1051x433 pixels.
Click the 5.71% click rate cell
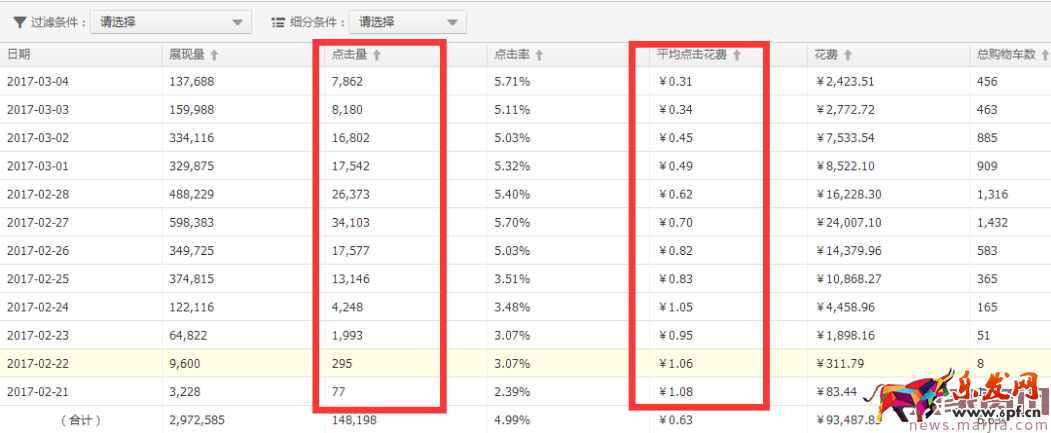(512, 82)
